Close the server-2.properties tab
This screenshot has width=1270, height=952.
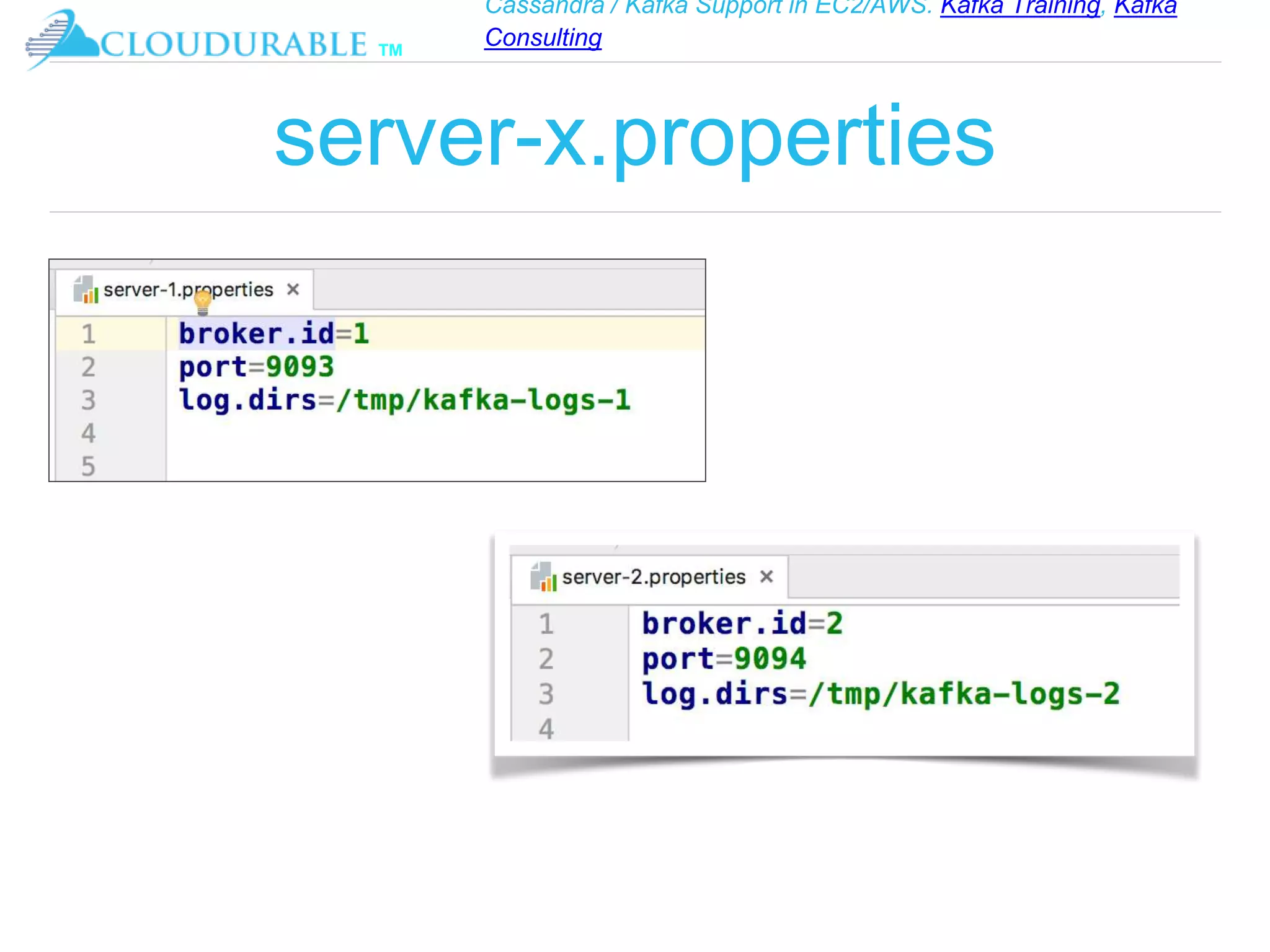766,576
